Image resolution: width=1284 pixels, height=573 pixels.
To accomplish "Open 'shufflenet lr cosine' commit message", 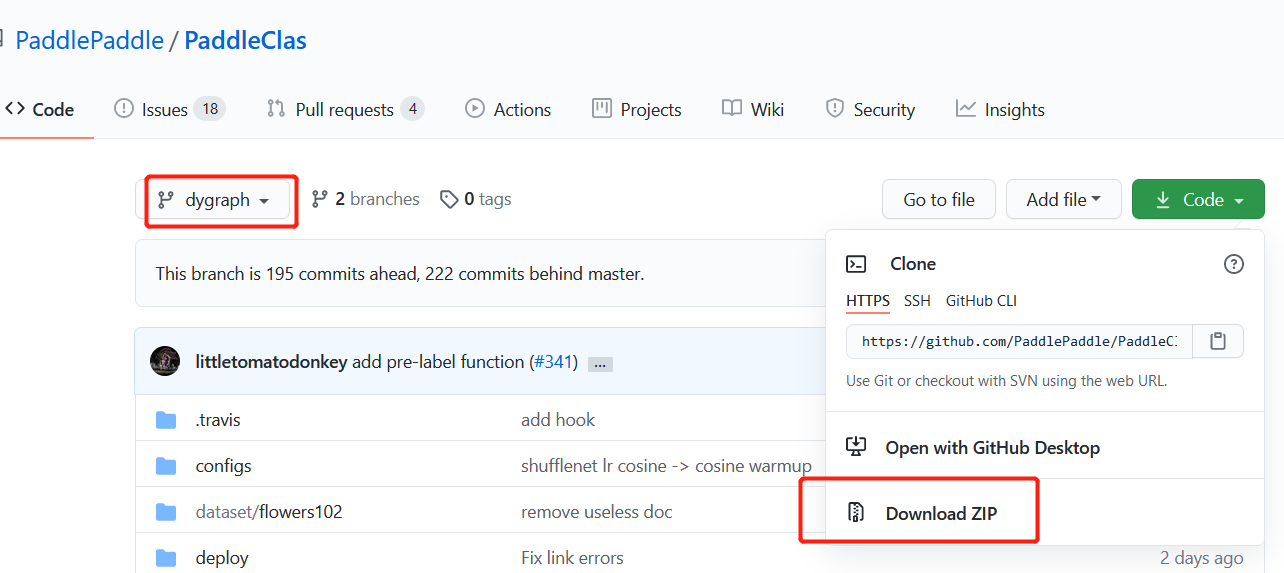I will (x=666, y=466).
